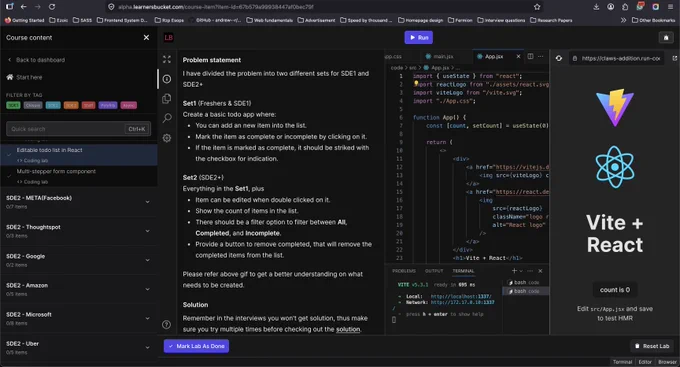
Task: Open the search icon in activity bar
Action: pos(167,118)
